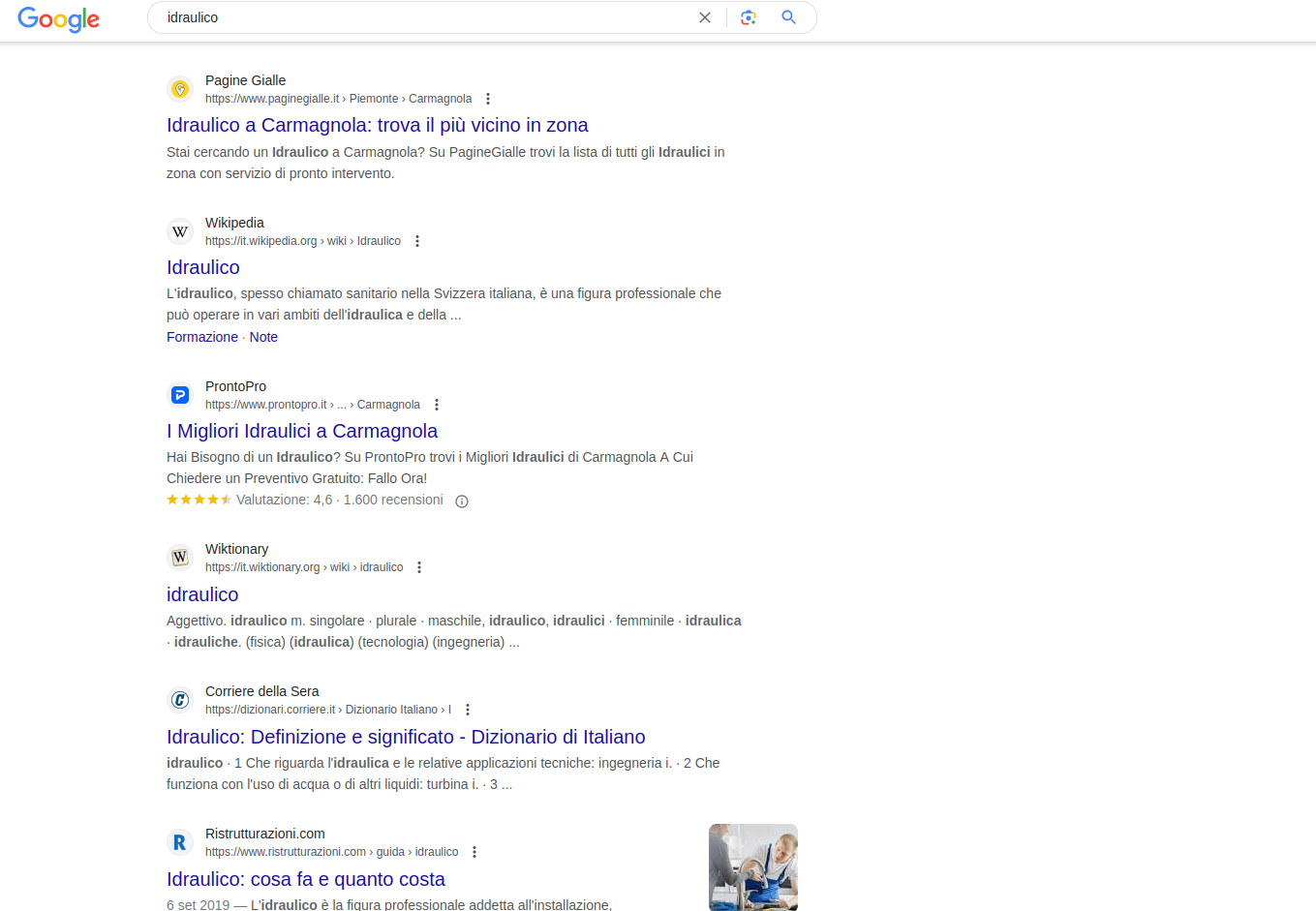
Task: Clear the search query with X icon
Action: tap(705, 17)
